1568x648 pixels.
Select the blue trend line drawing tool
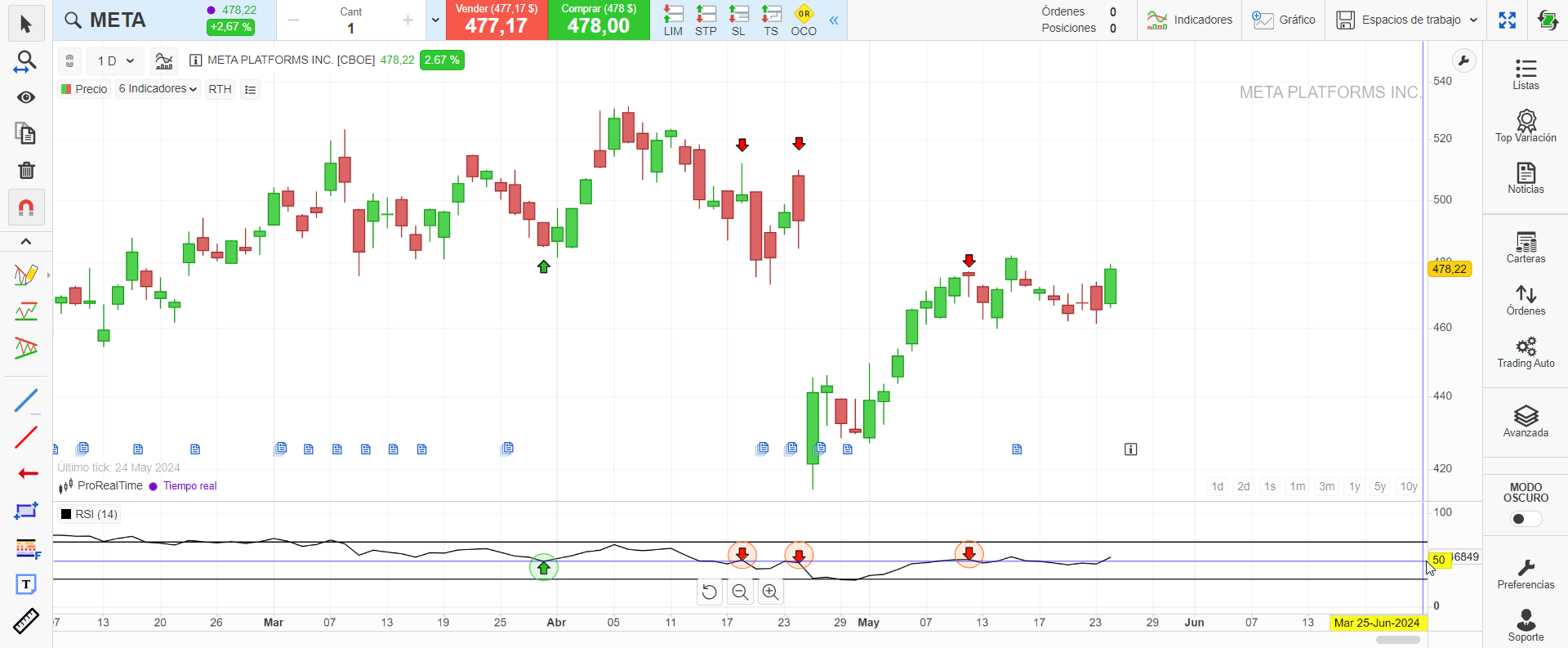[26, 400]
